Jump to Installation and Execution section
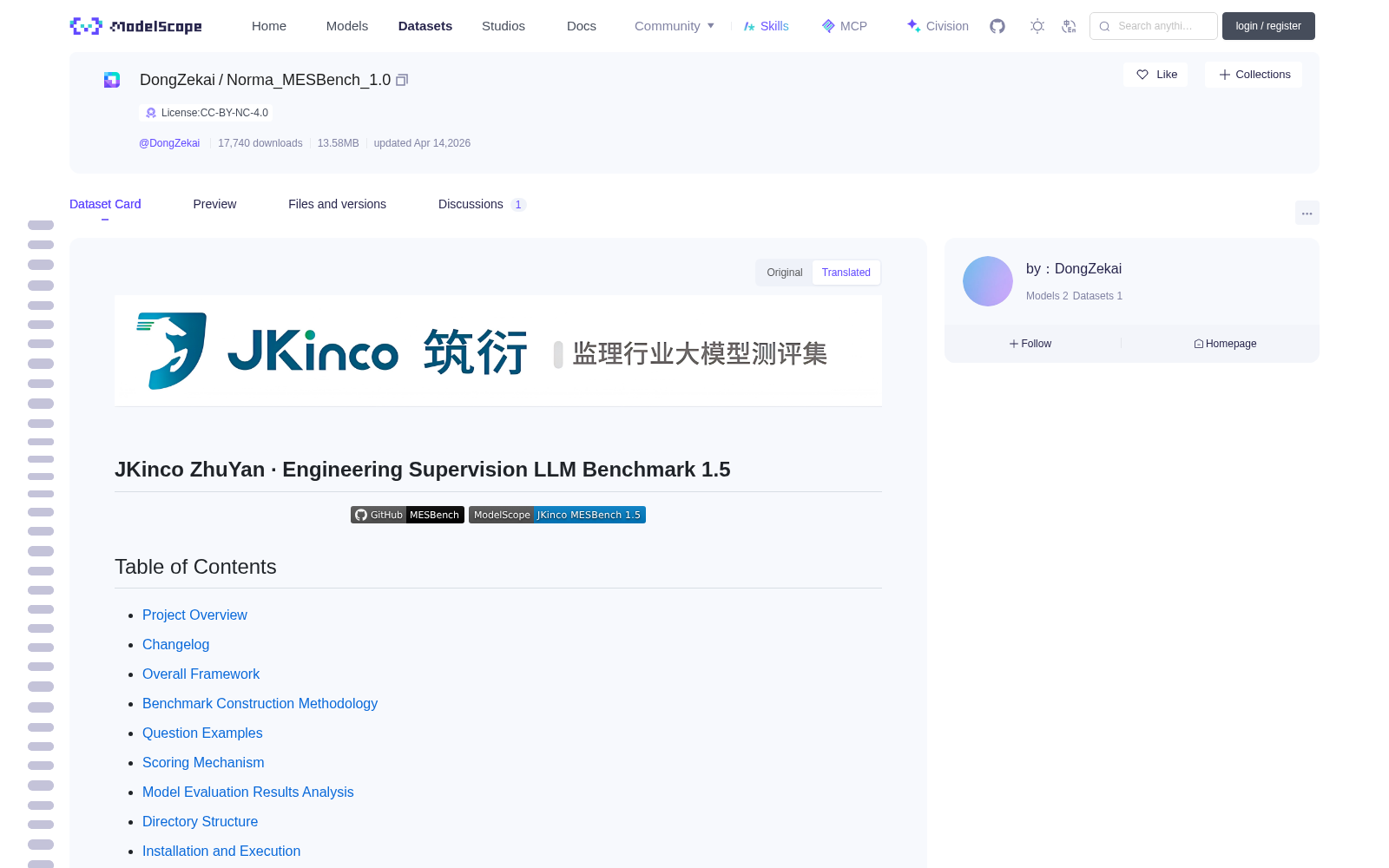 pos(221,851)
